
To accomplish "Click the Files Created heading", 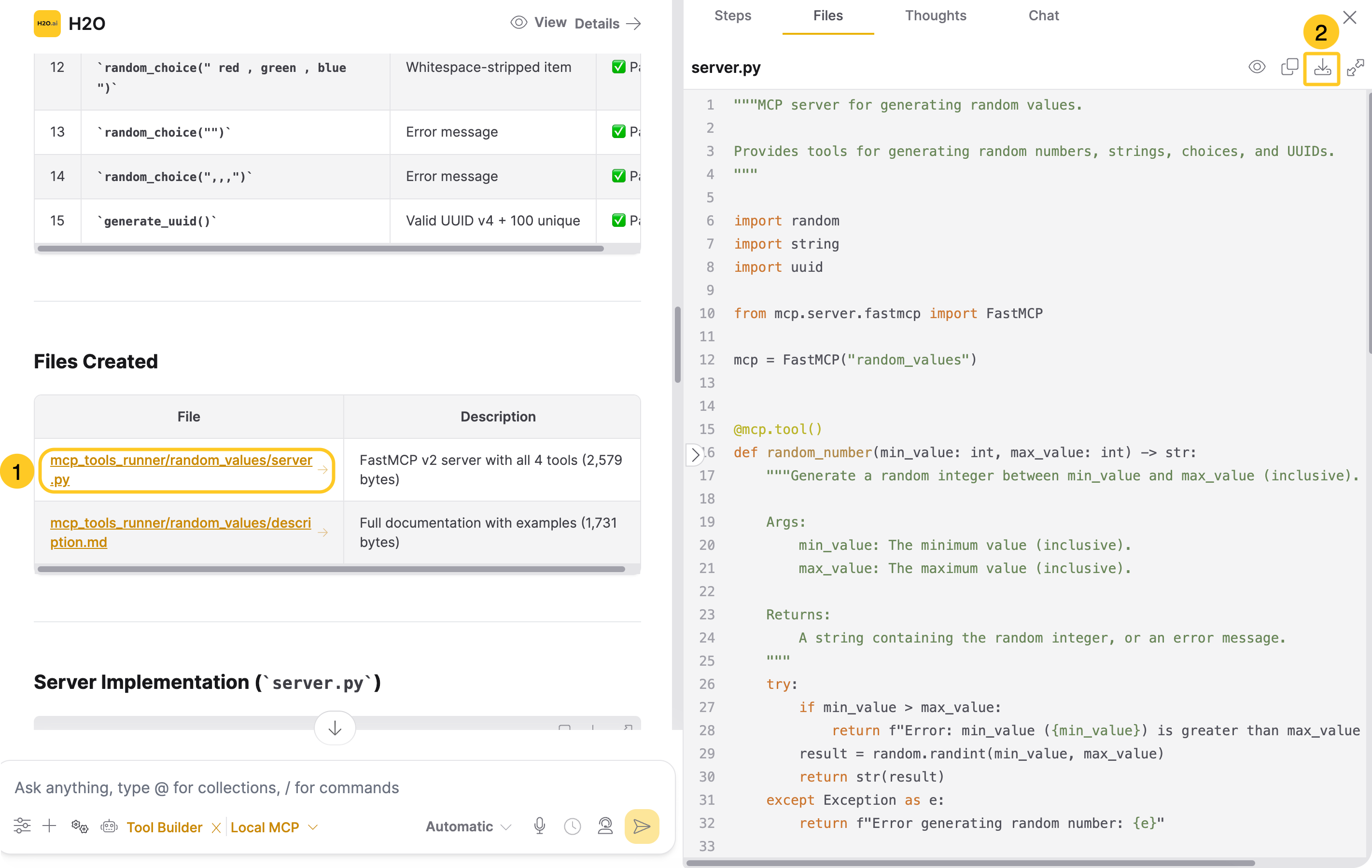I will (x=96, y=361).
